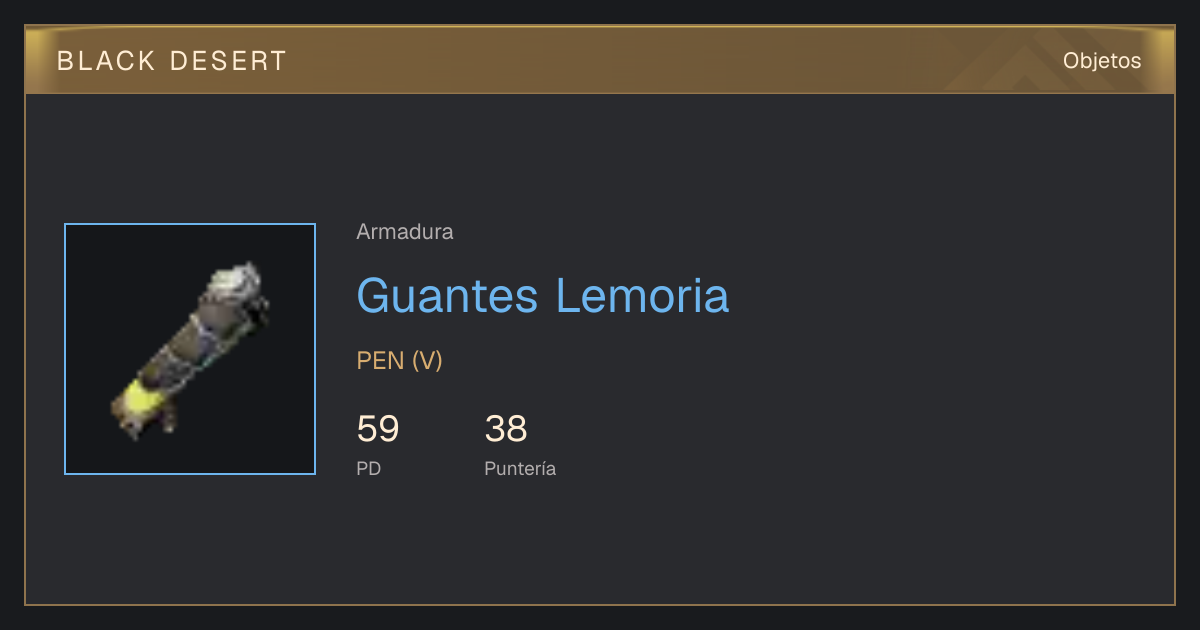Open the Objetos section link

[1102, 60]
